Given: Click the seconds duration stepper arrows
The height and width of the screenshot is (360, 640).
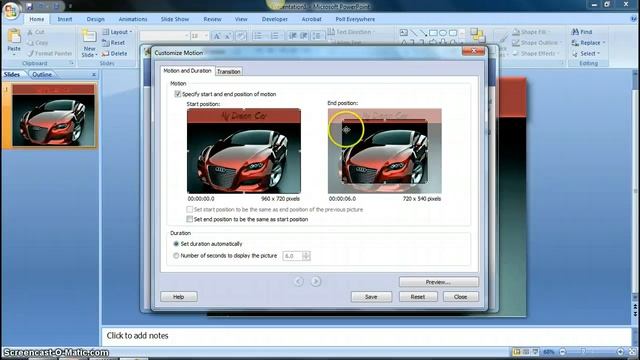Looking at the screenshot, I should [x=306, y=256].
